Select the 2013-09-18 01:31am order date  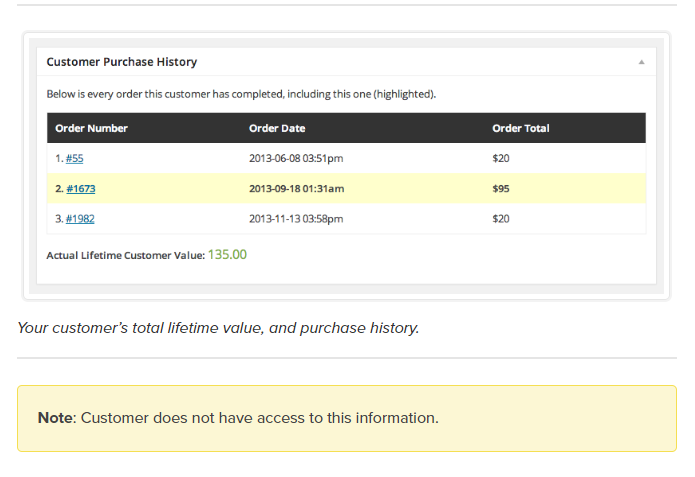297,188
